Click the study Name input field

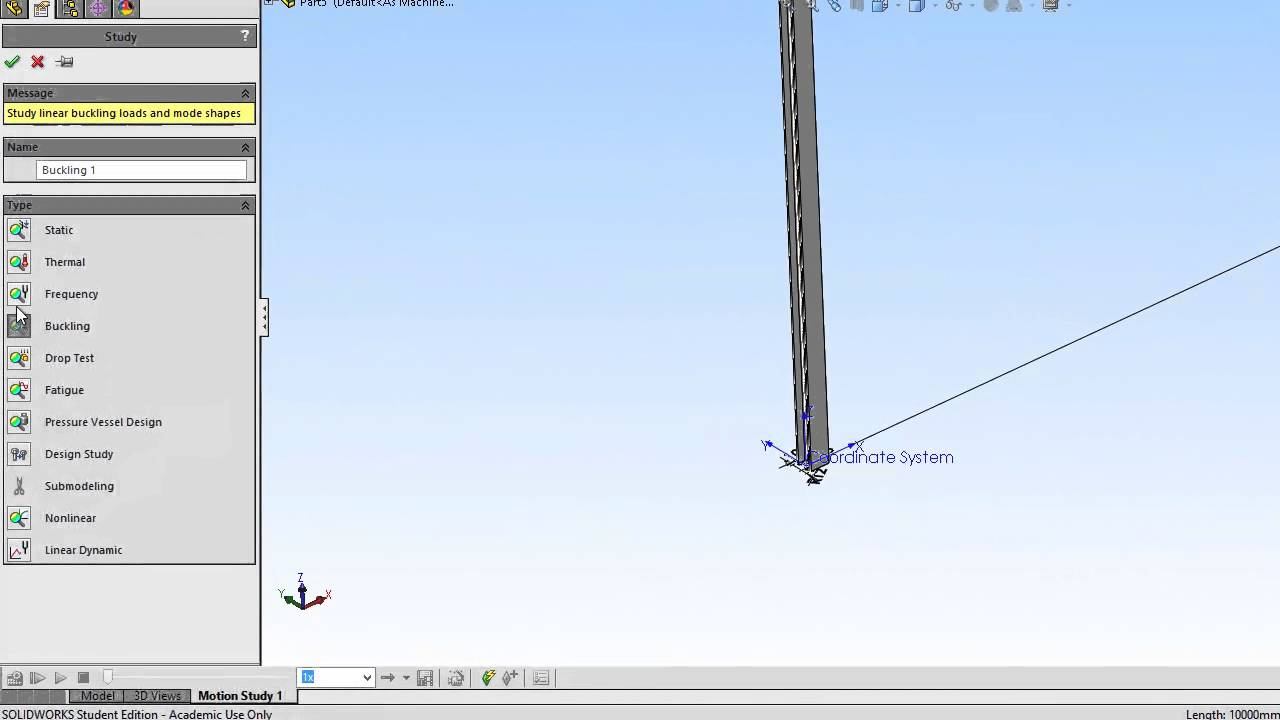141,170
